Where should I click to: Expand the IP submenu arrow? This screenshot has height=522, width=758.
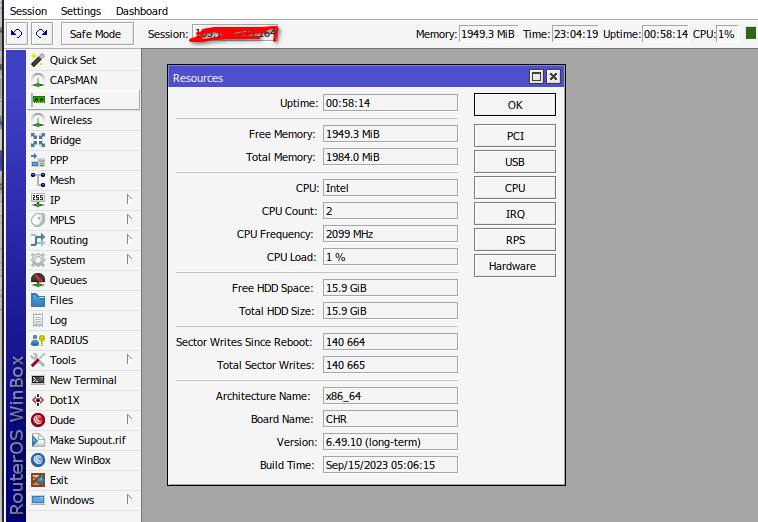click(x=129, y=199)
